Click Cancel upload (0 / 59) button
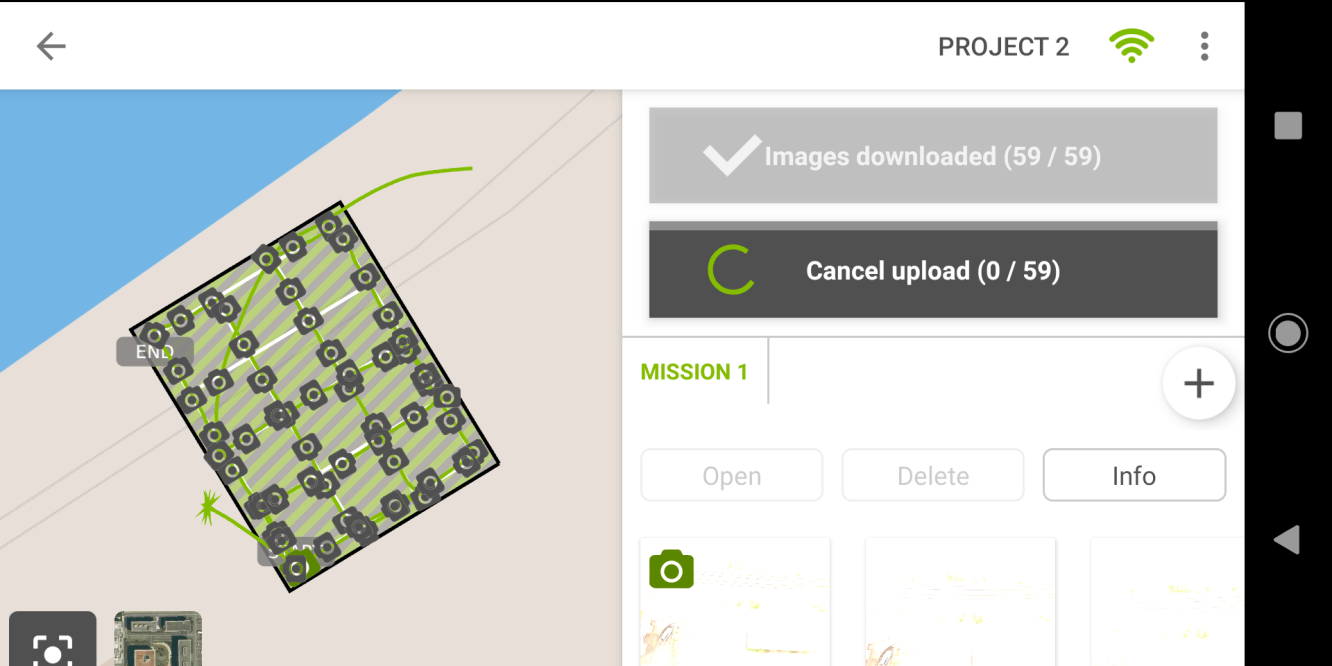This screenshot has height=666, width=1332. click(x=933, y=271)
